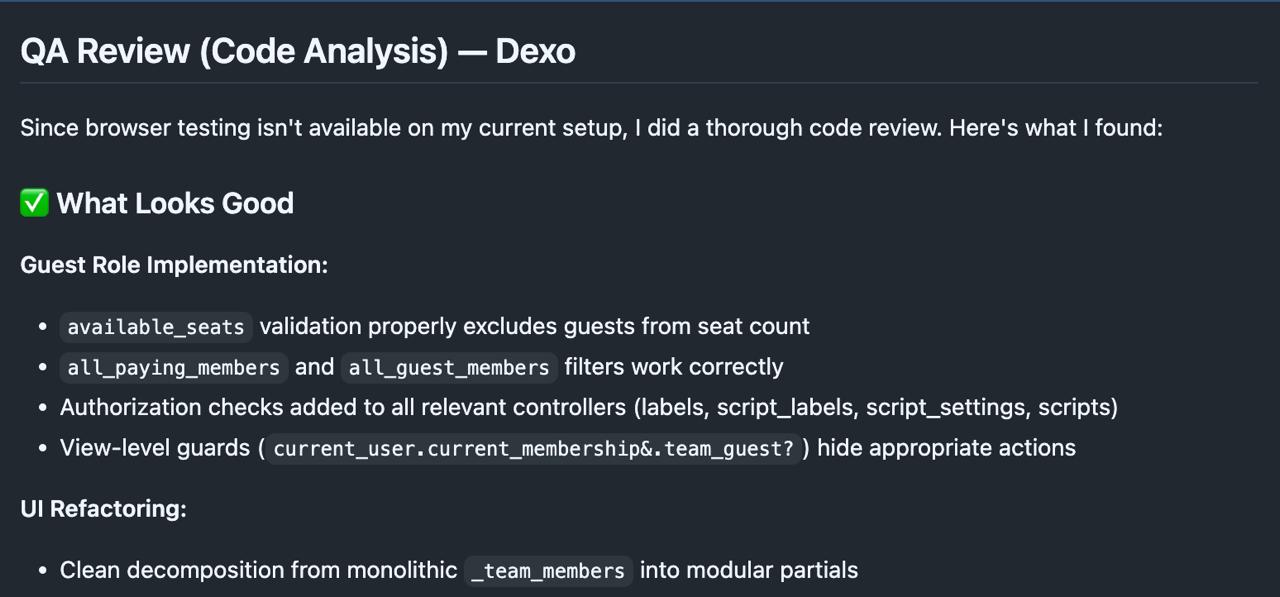Click the "View-level guards" bullet text
The height and width of the screenshot is (597, 1280).
pyautogui.click(x=155, y=448)
